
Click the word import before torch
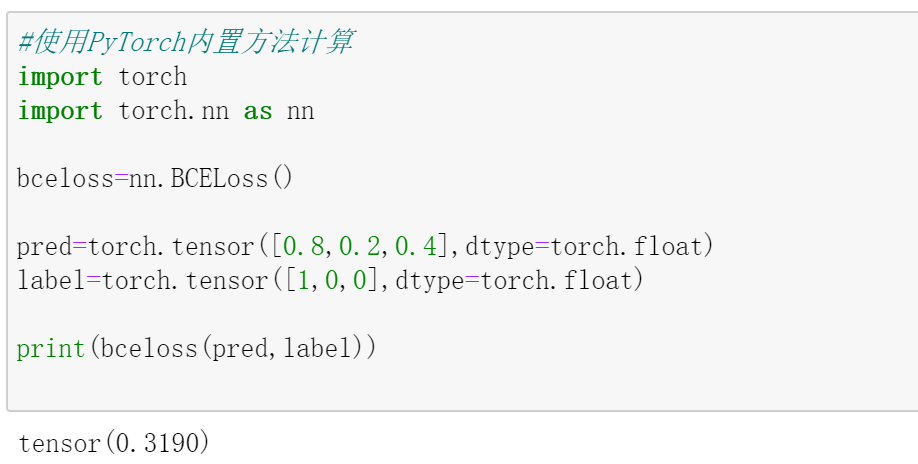tap(60, 77)
